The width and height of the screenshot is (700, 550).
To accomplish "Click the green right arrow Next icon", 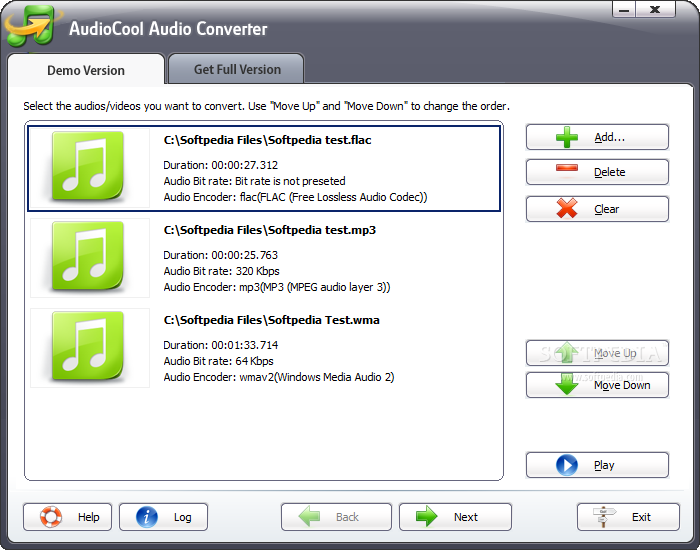I will 427,517.
